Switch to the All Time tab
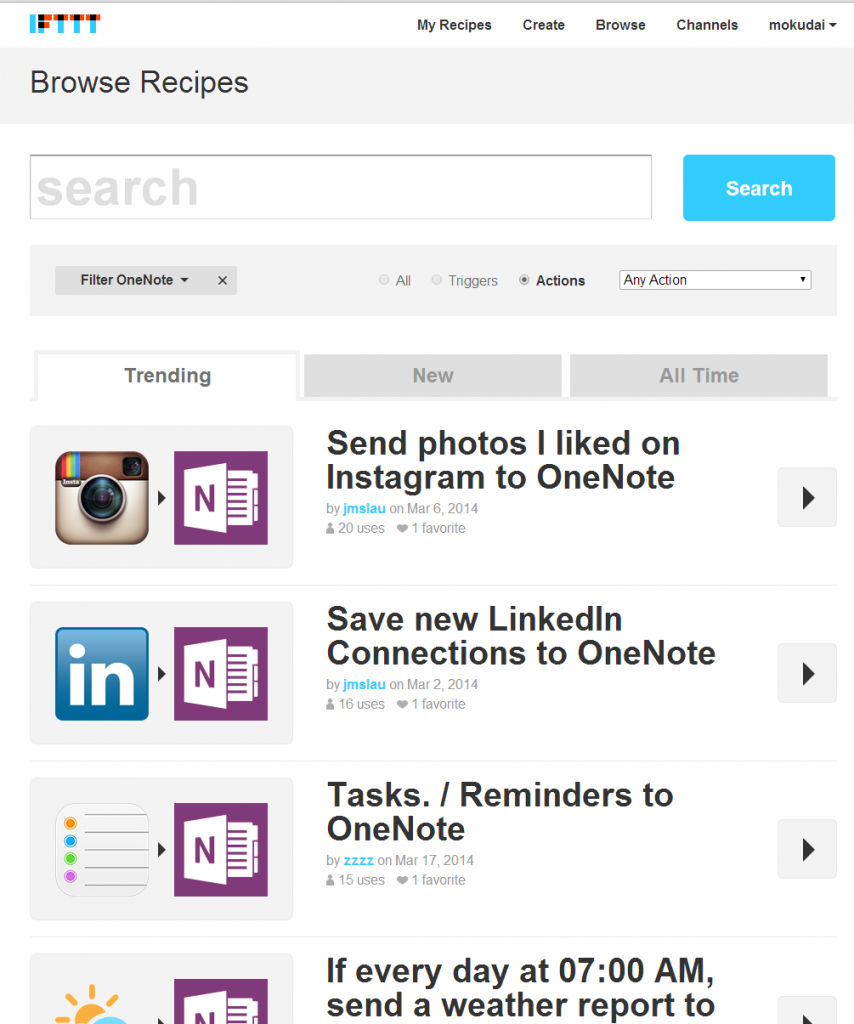 [x=699, y=376]
